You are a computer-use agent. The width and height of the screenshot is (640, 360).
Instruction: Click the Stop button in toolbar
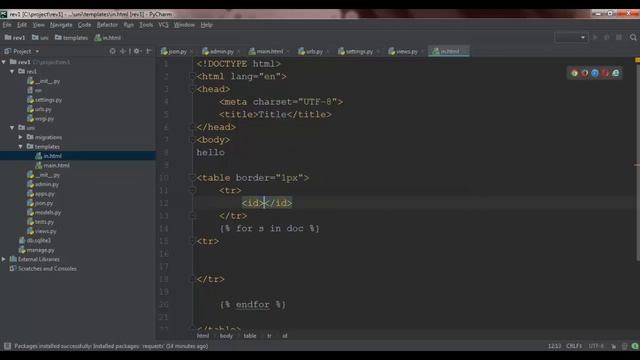tap(619, 38)
